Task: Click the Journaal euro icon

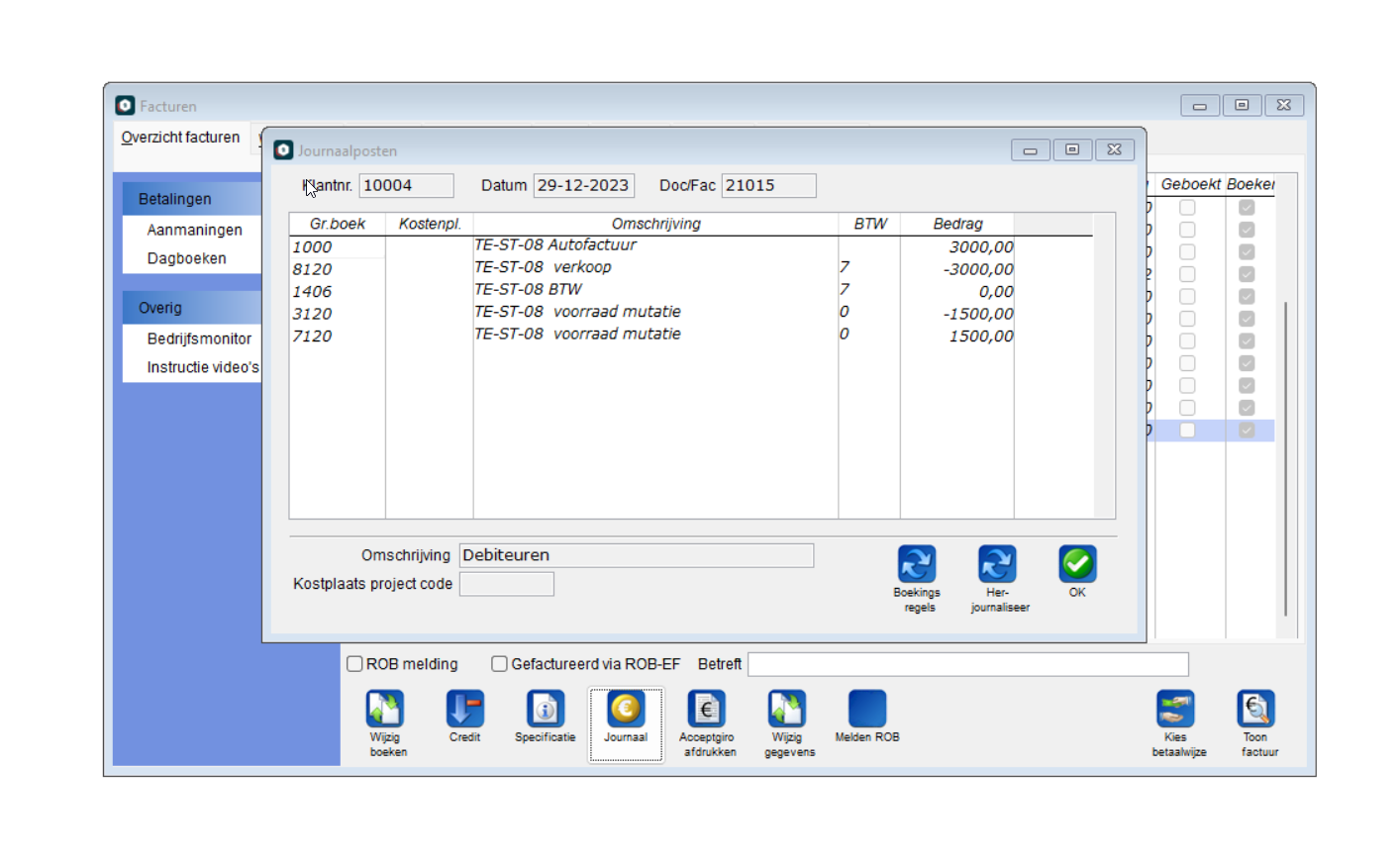Action: coord(626,710)
